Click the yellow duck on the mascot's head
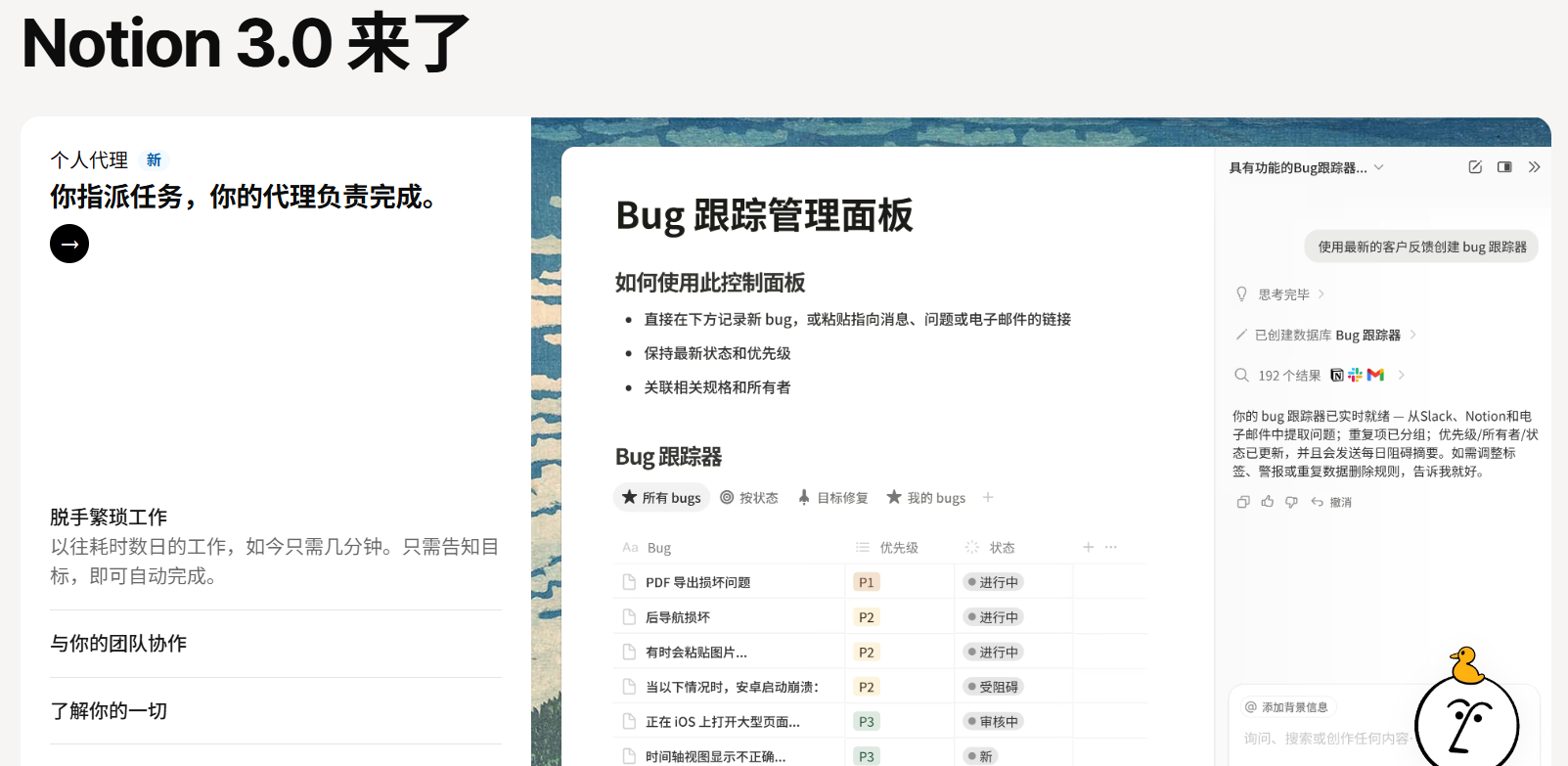This screenshot has height=766, width=1568. click(x=1466, y=665)
